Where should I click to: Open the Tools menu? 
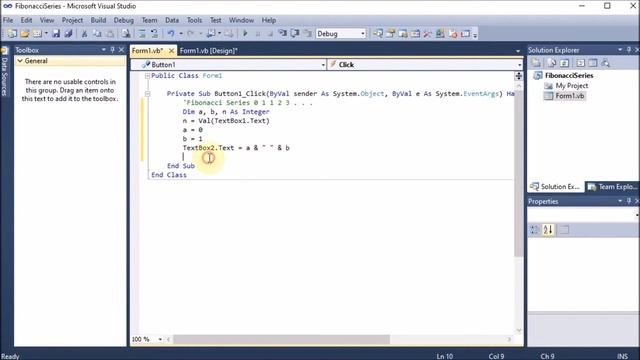click(x=194, y=20)
